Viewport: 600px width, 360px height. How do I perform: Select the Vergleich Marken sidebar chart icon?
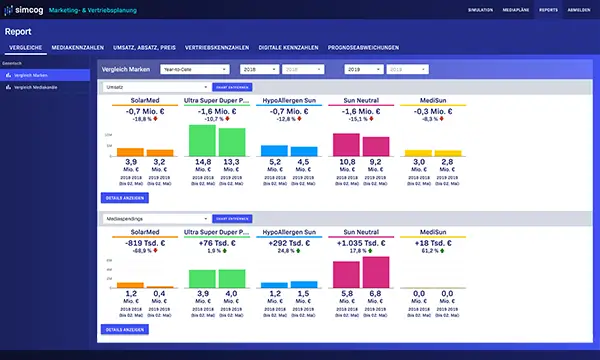pyautogui.click(x=8, y=75)
